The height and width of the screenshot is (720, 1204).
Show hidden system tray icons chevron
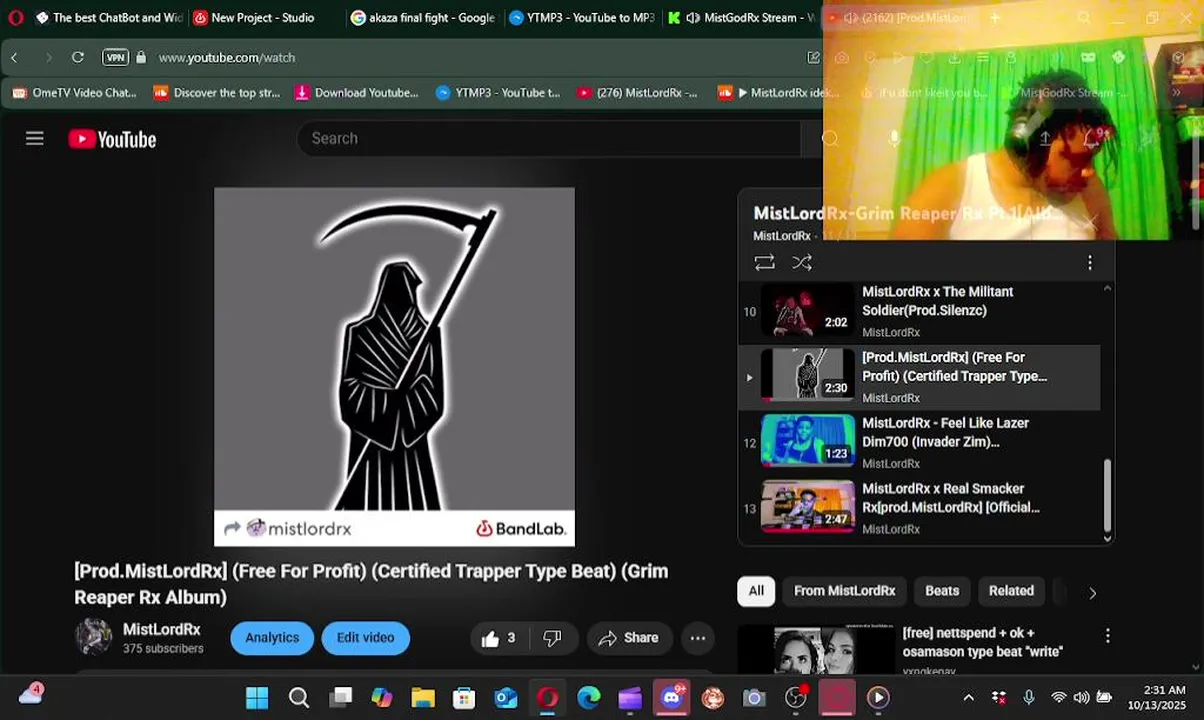pyautogui.click(x=968, y=697)
